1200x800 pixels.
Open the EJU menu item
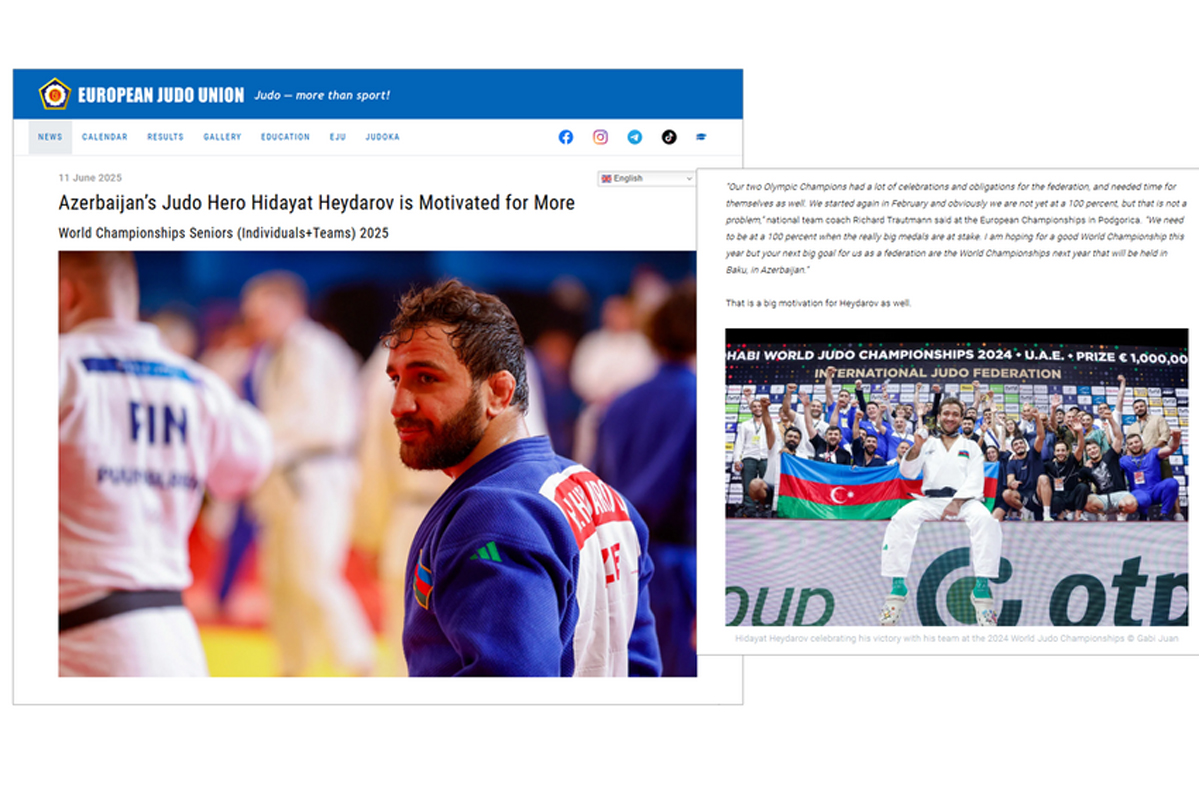[x=338, y=137]
